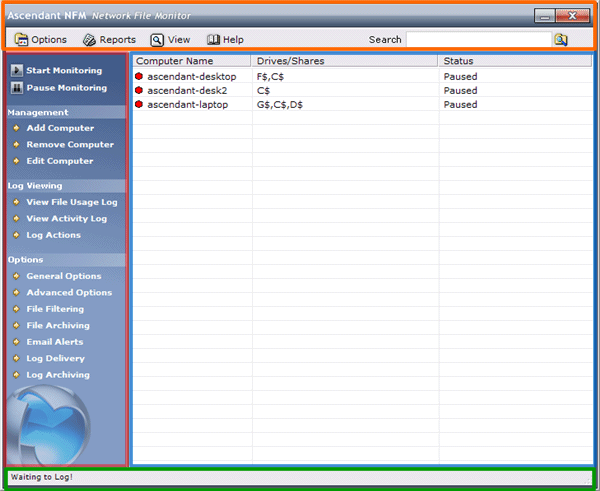Screen dimensions: 600x491
Task: Open the Options menu
Action: pyautogui.click(x=41, y=39)
